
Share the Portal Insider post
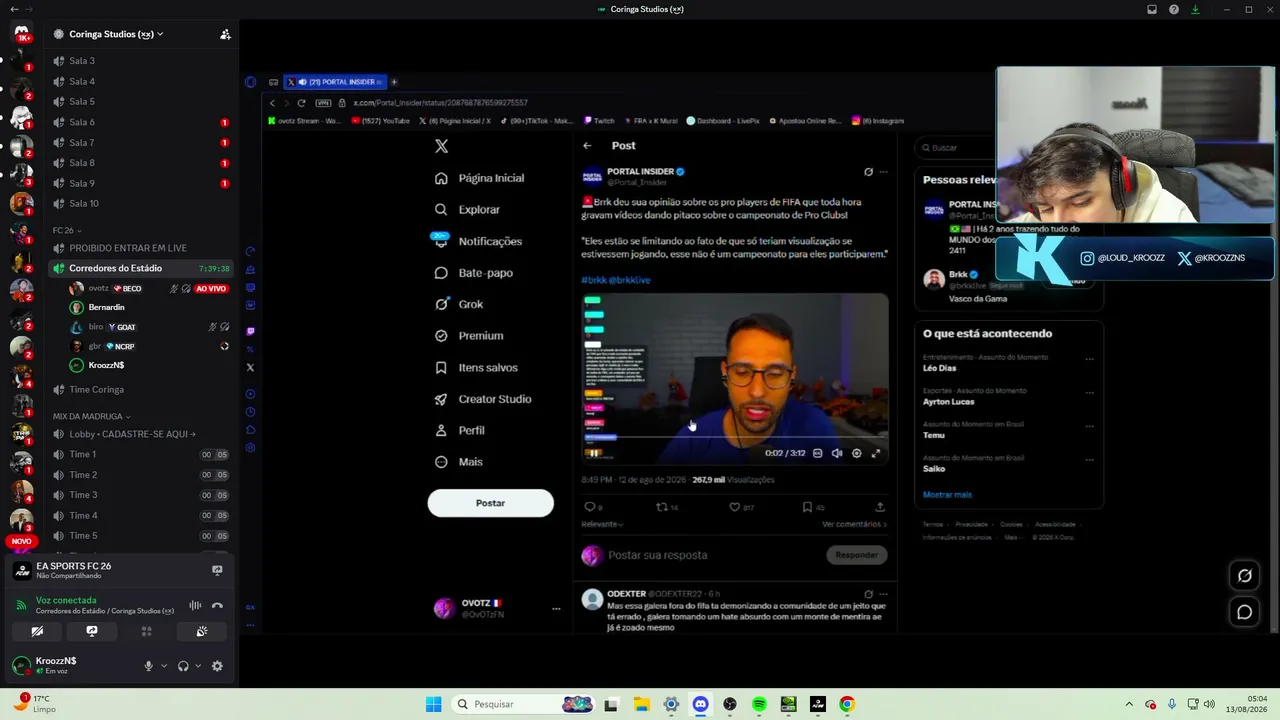coord(880,507)
